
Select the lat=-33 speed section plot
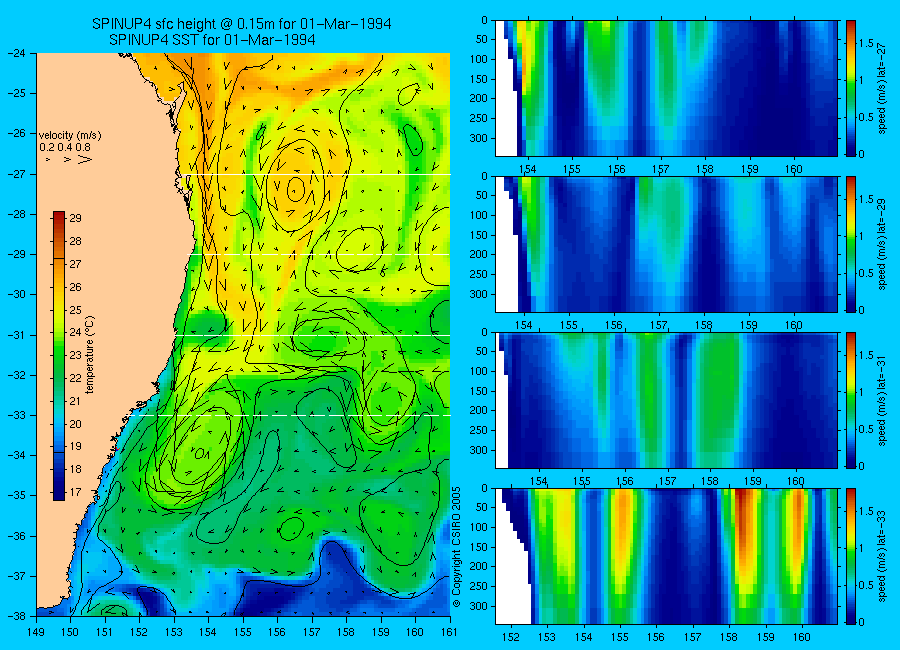[666, 556]
